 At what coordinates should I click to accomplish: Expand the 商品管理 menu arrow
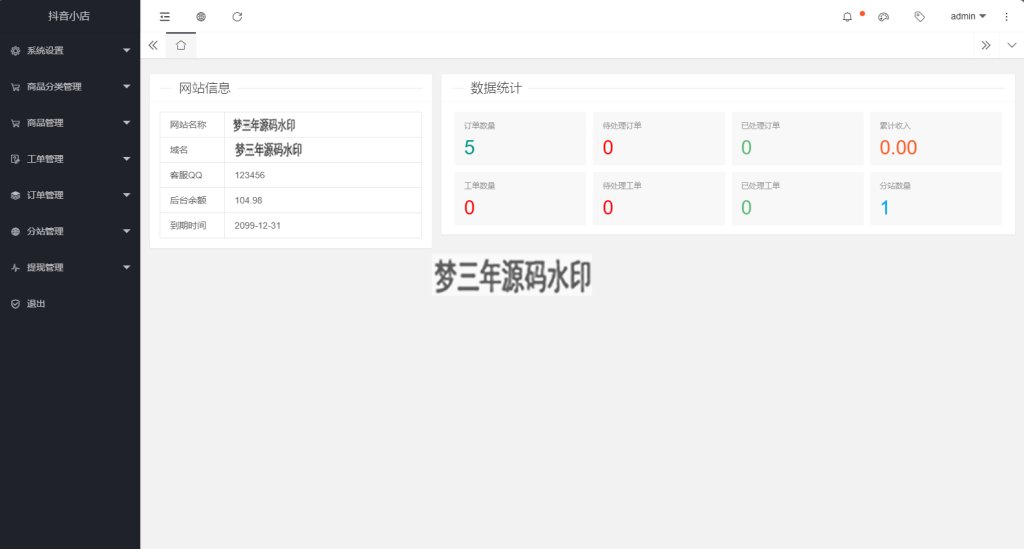[x=127, y=123]
